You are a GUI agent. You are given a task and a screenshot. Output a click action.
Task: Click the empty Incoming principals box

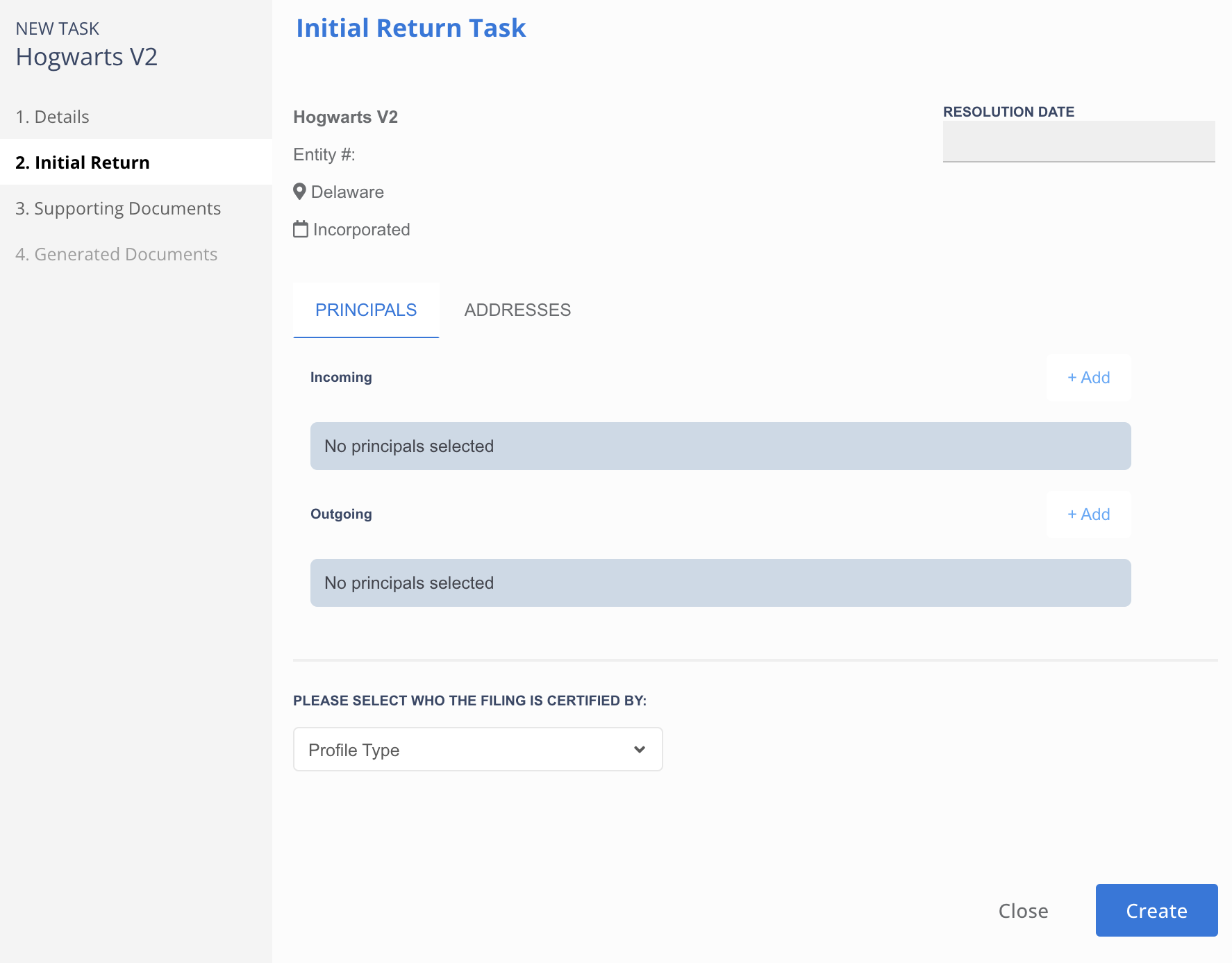[720, 446]
